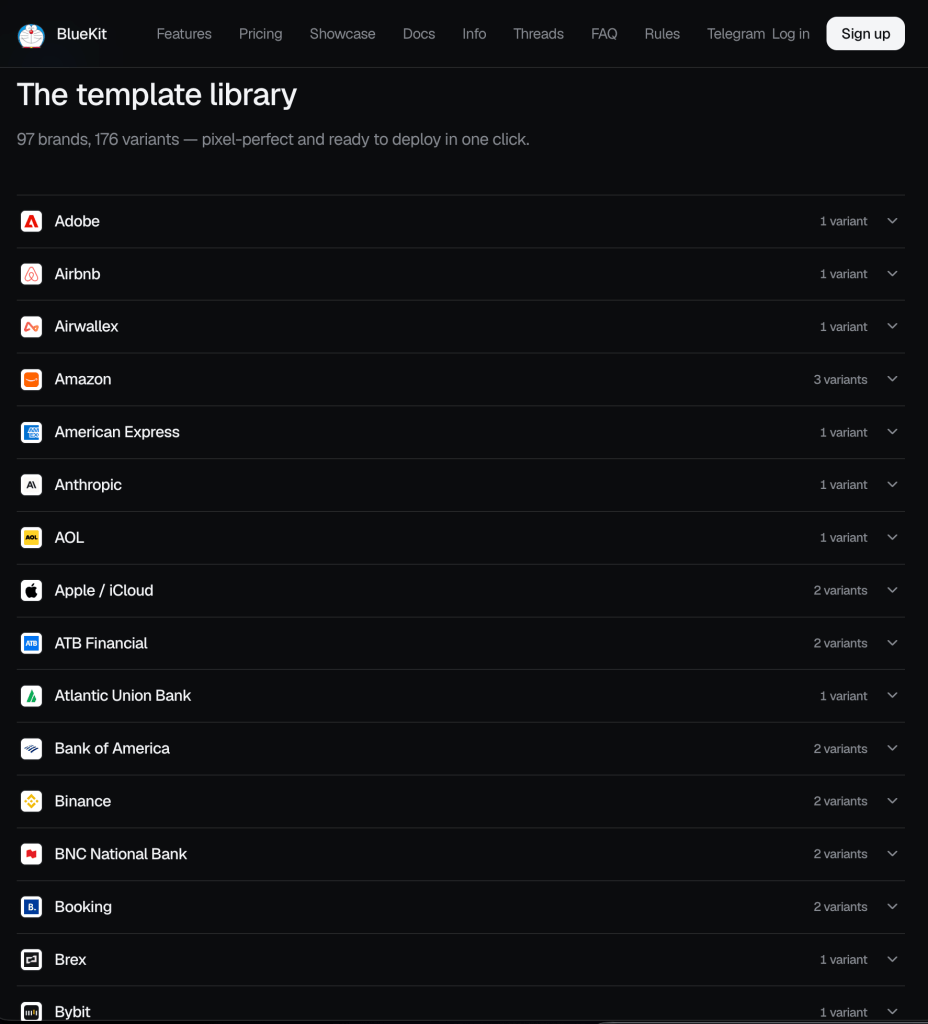The width and height of the screenshot is (928, 1024).
Task: Expand the Booking row chevron
Action: (x=892, y=907)
